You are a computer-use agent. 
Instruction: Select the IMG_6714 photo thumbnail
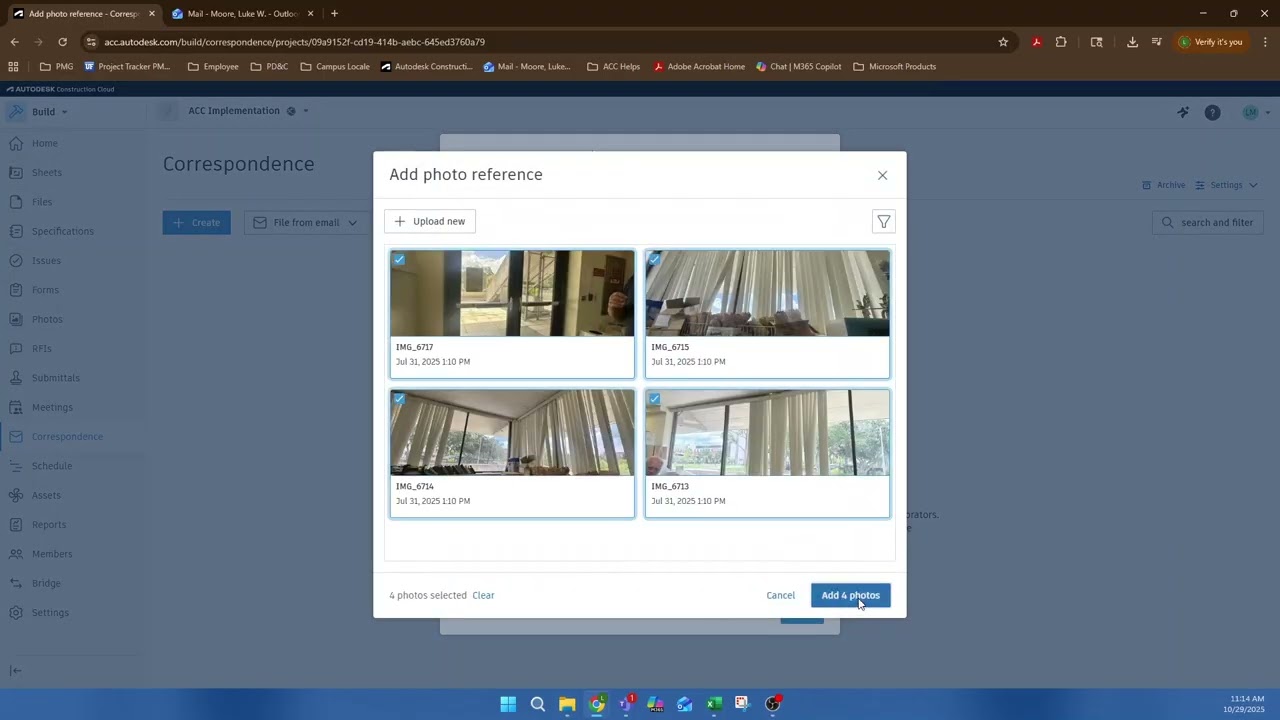point(512,433)
